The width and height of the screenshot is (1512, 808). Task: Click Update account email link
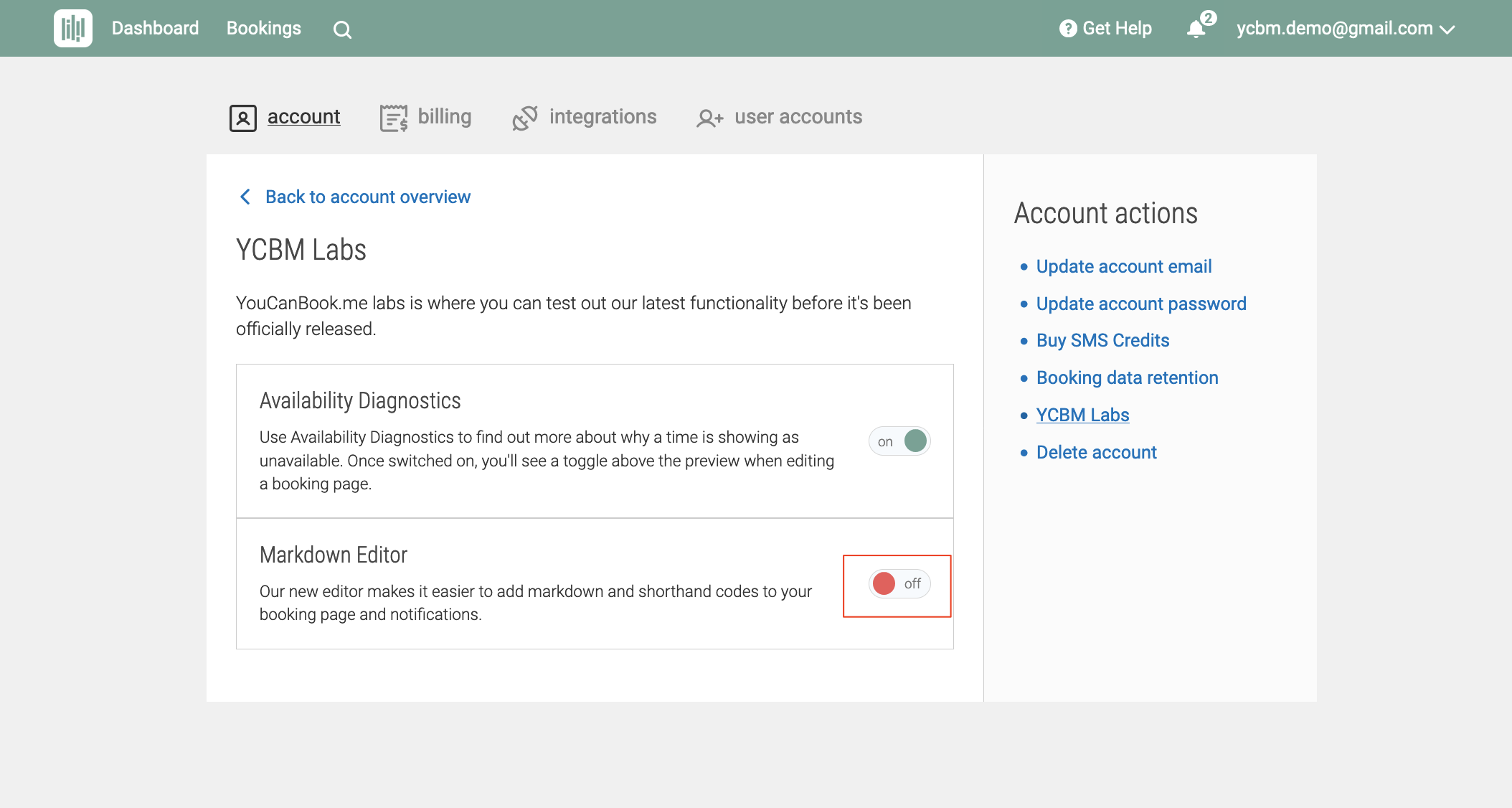1123,266
